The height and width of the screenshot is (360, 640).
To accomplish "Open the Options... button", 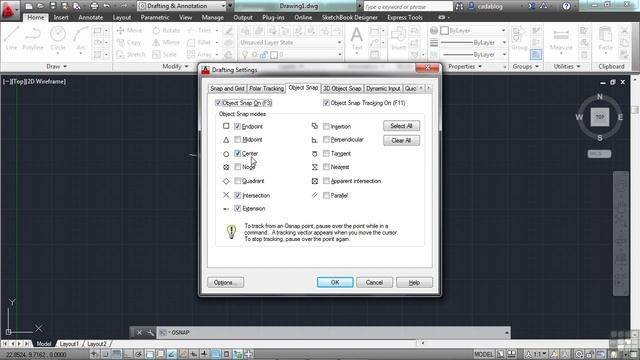I will pyautogui.click(x=225, y=282).
